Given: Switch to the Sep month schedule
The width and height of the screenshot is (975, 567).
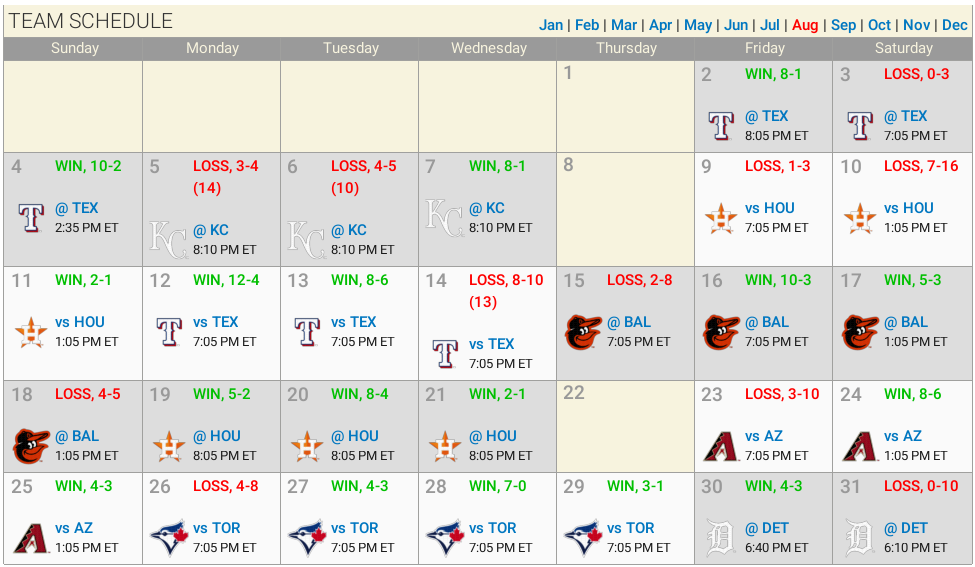Looking at the screenshot, I should click(x=843, y=25).
